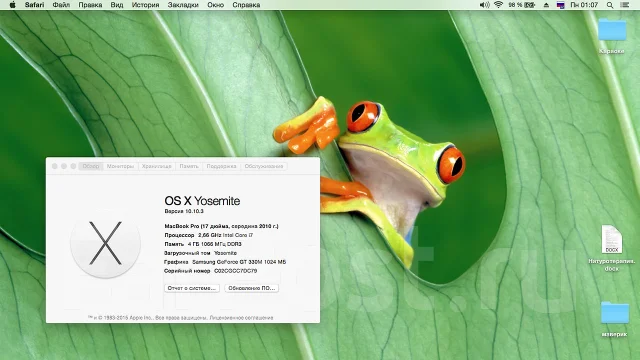Open the История menu
This screenshot has height=360, width=640.
point(145,5)
